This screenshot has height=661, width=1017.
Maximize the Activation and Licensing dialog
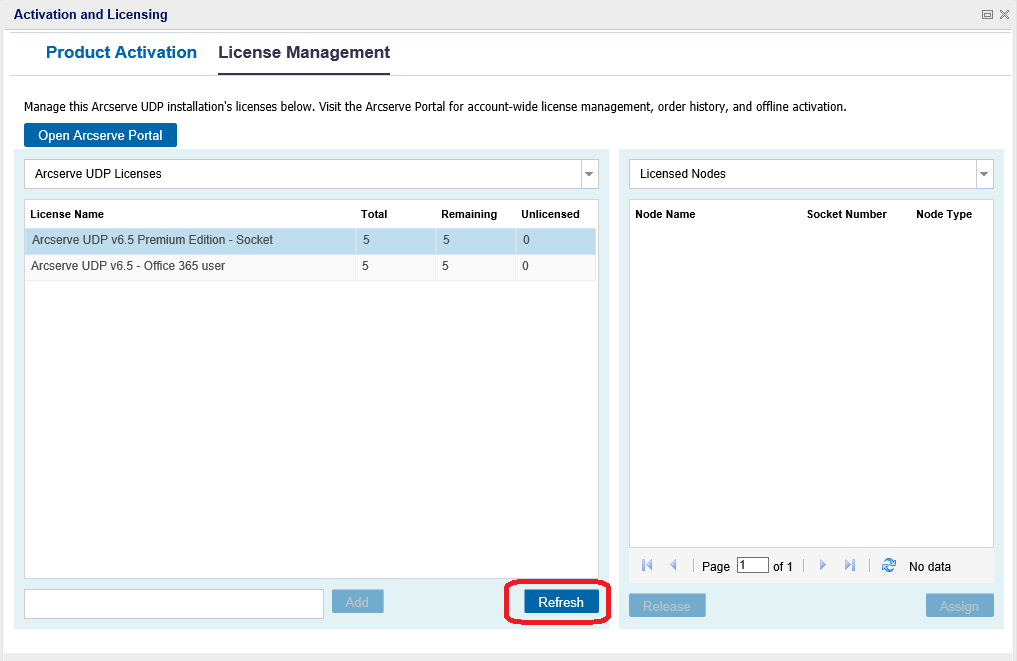[987, 14]
